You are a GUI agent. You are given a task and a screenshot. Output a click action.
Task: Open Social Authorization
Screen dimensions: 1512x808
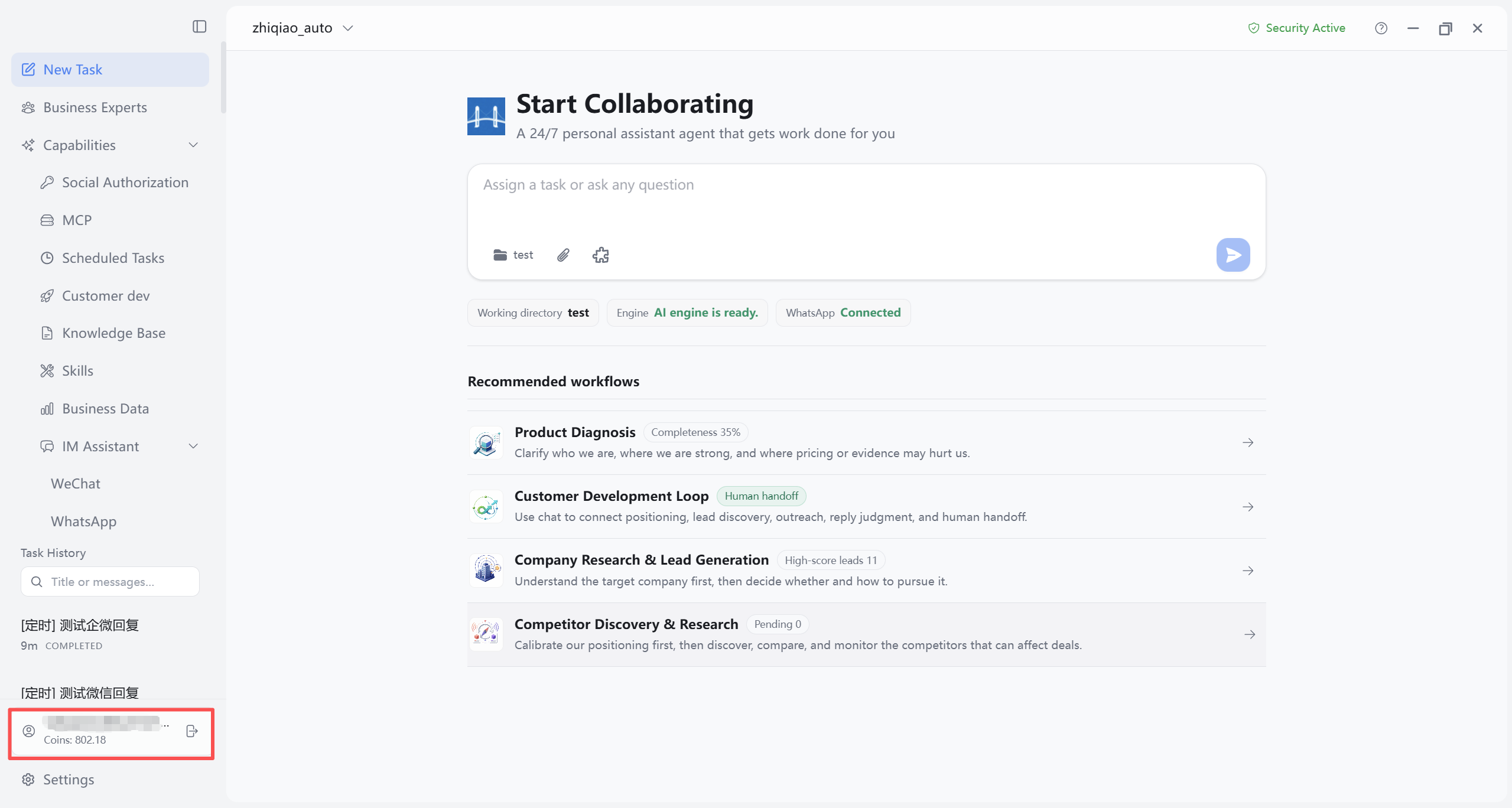114,183
